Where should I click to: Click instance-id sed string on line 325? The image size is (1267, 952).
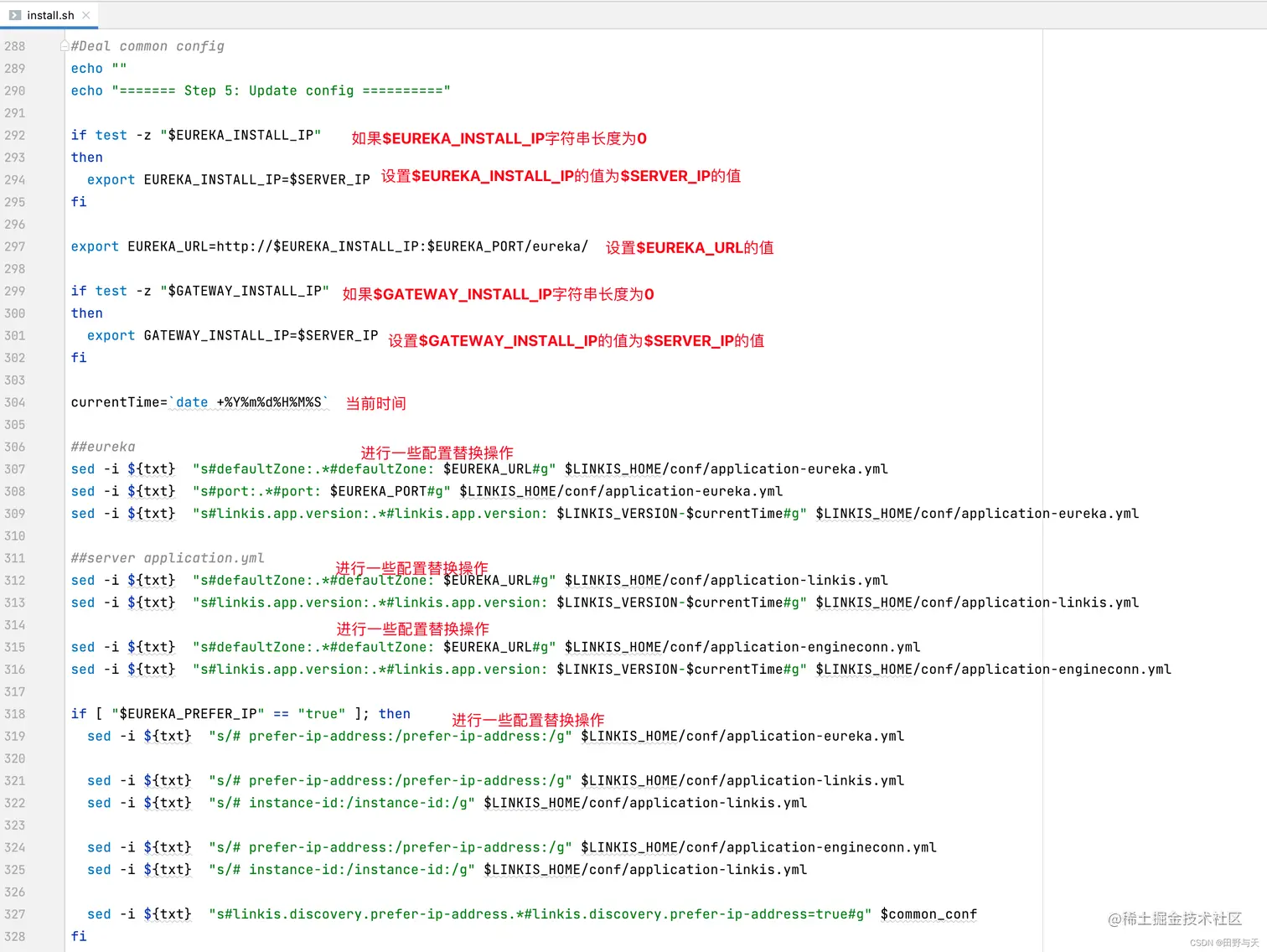(342, 870)
